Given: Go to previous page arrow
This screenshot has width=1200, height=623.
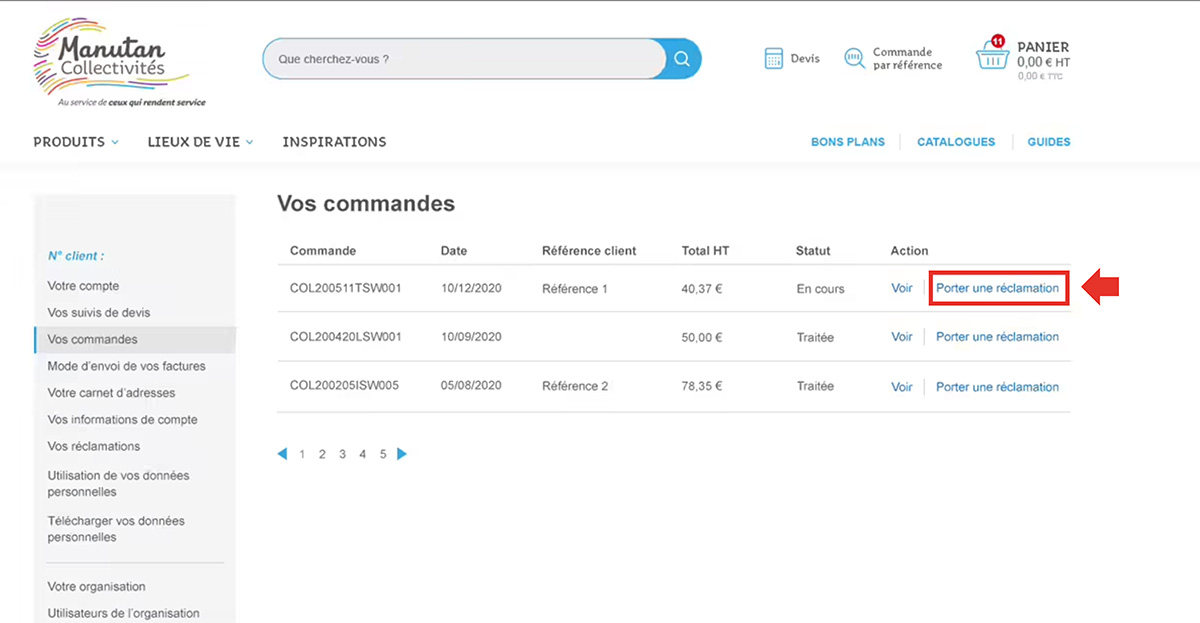Looking at the screenshot, I should [282, 454].
